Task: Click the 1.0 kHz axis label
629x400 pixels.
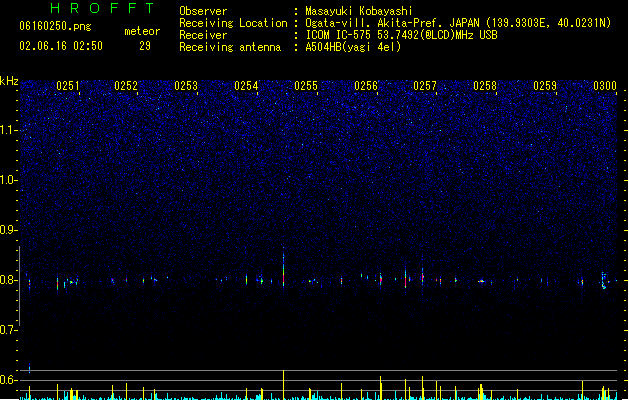Action: click(8, 180)
